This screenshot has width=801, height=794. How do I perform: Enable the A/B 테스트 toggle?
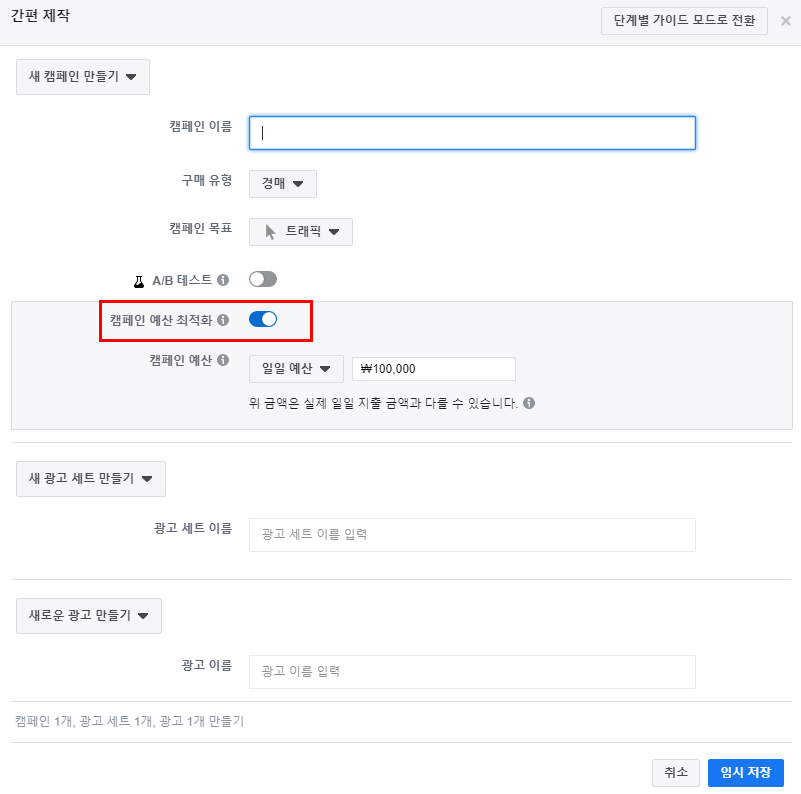(263, 280)
